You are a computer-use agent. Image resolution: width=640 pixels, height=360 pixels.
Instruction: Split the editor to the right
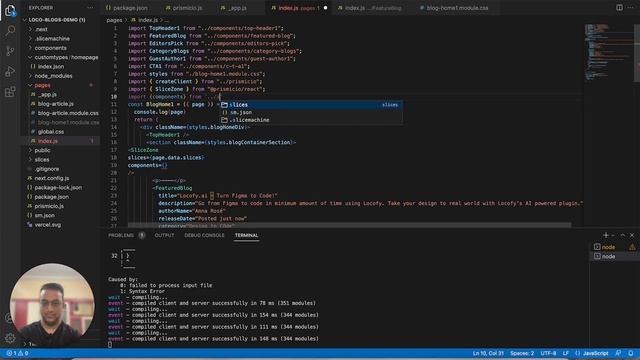coord(619,8)
